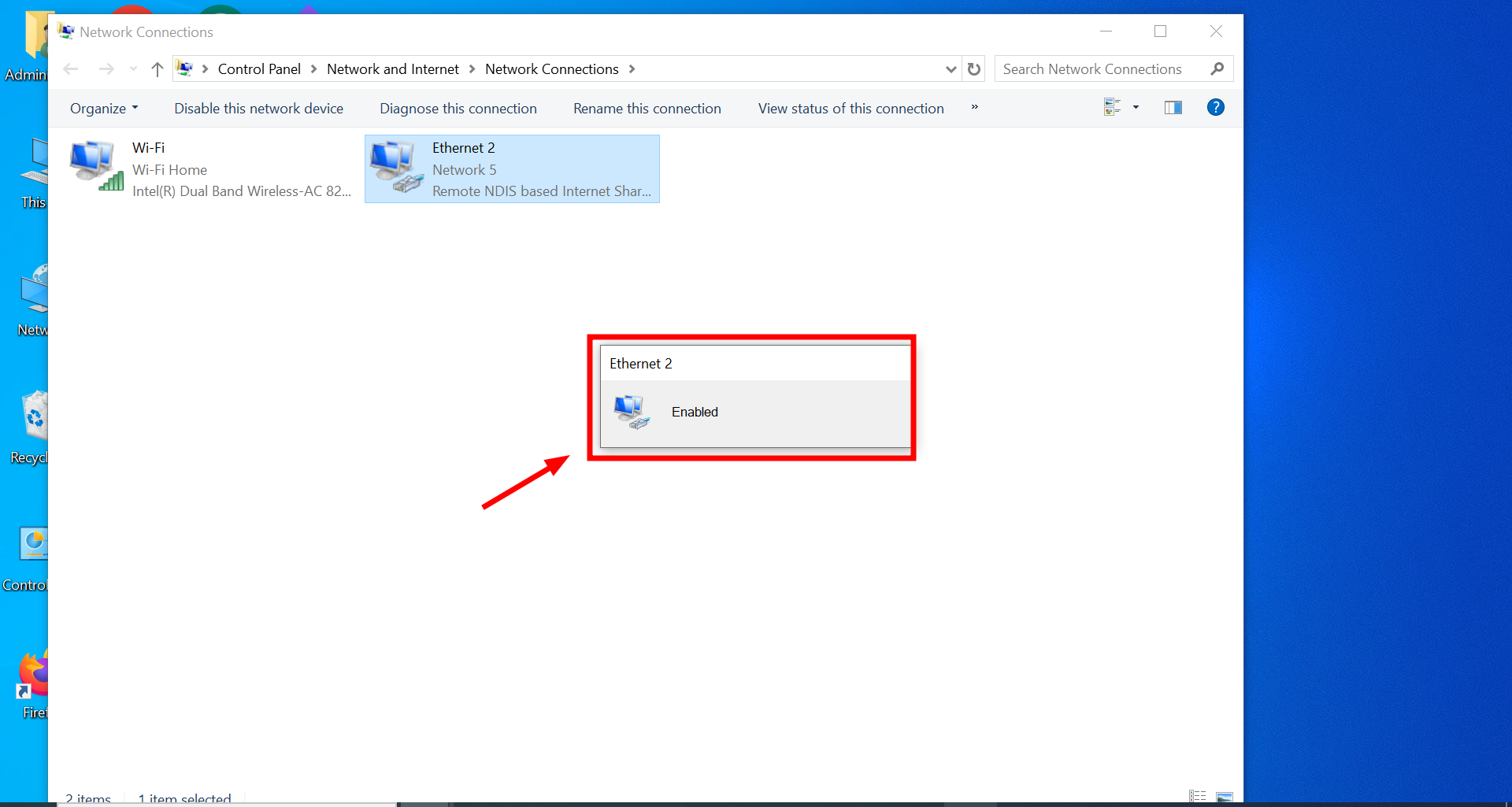
Task: Open the Organize menu
Action: 104,109
